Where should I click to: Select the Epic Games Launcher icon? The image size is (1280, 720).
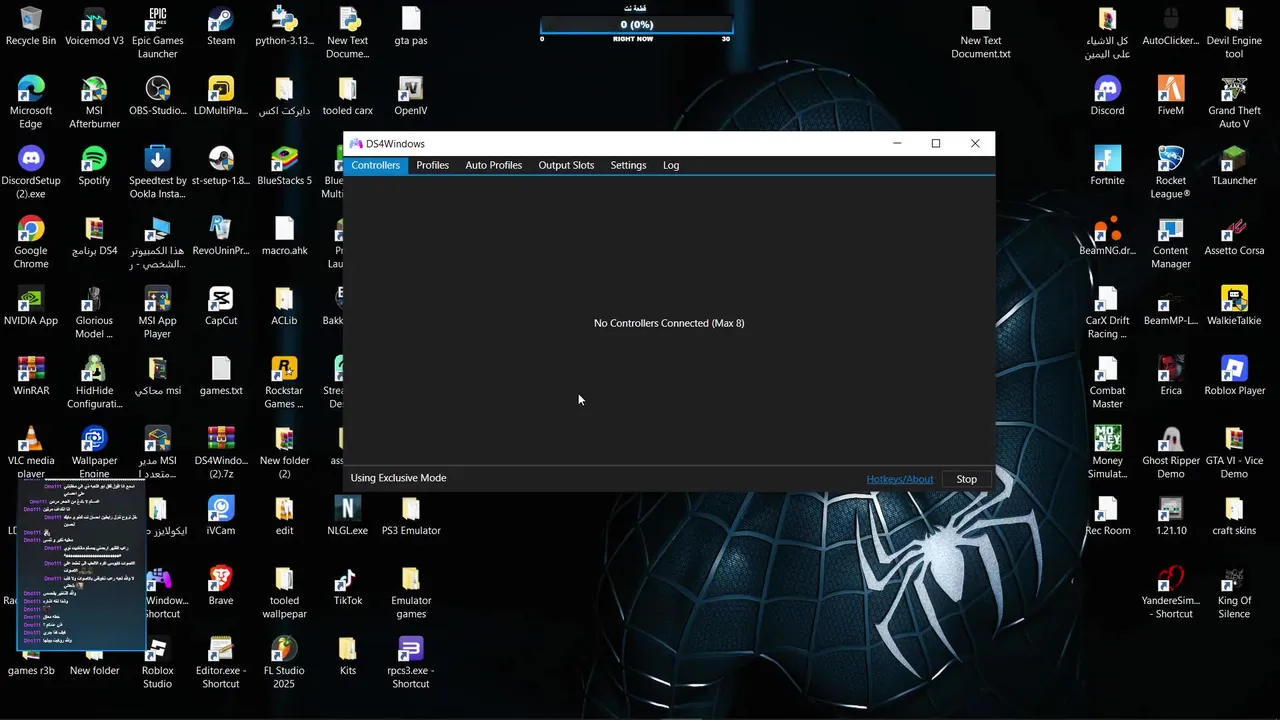(158, 33)
